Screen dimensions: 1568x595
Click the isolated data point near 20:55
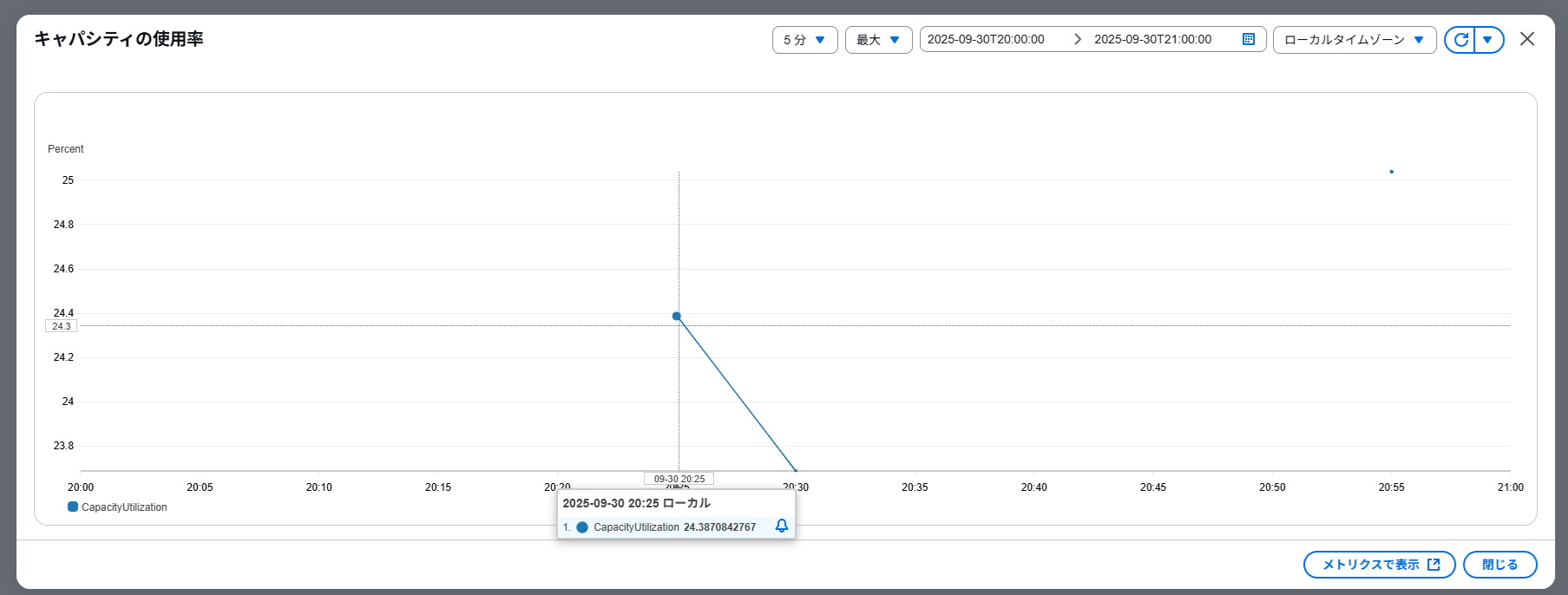click(x=1392, y=172)
